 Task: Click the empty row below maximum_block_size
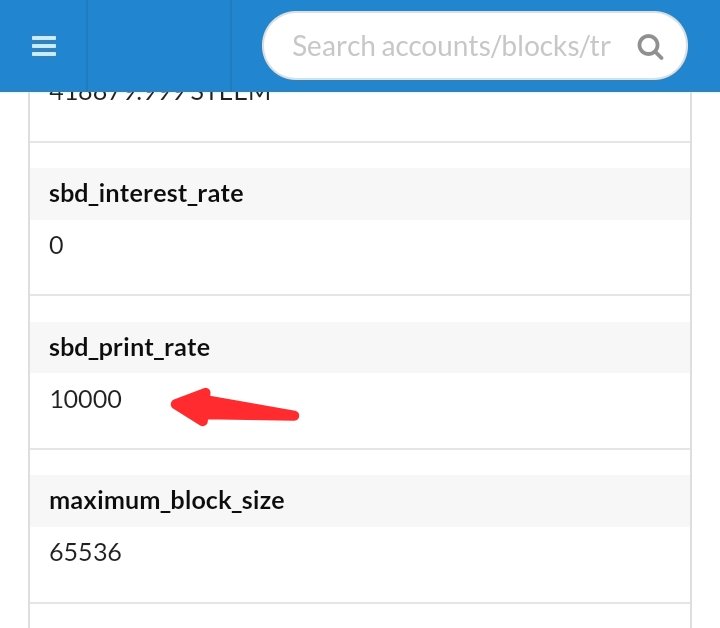click(360, 616)
